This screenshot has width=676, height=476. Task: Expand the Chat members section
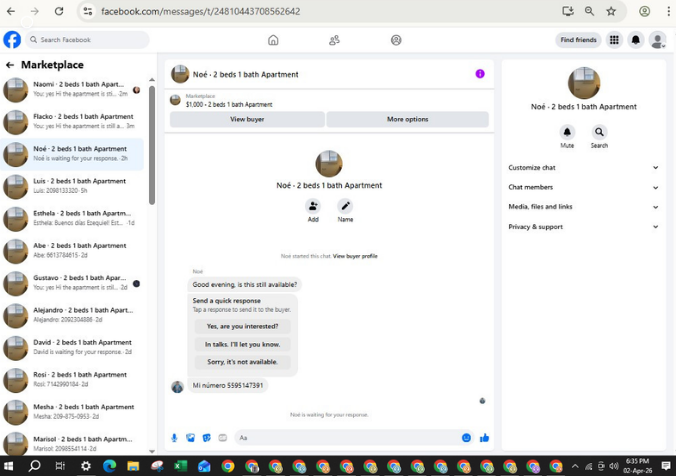click(x=583, y=187)
